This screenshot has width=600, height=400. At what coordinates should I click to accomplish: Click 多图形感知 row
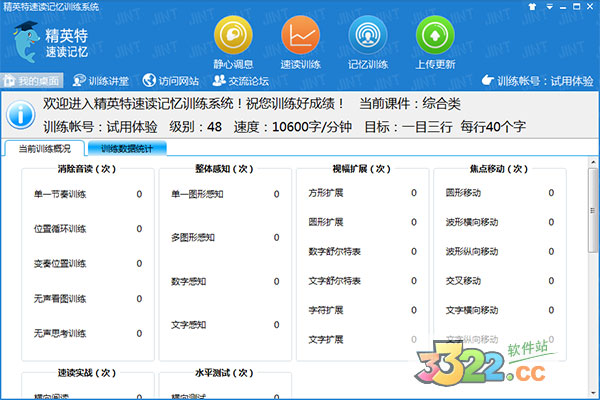[x=225, y=238]
